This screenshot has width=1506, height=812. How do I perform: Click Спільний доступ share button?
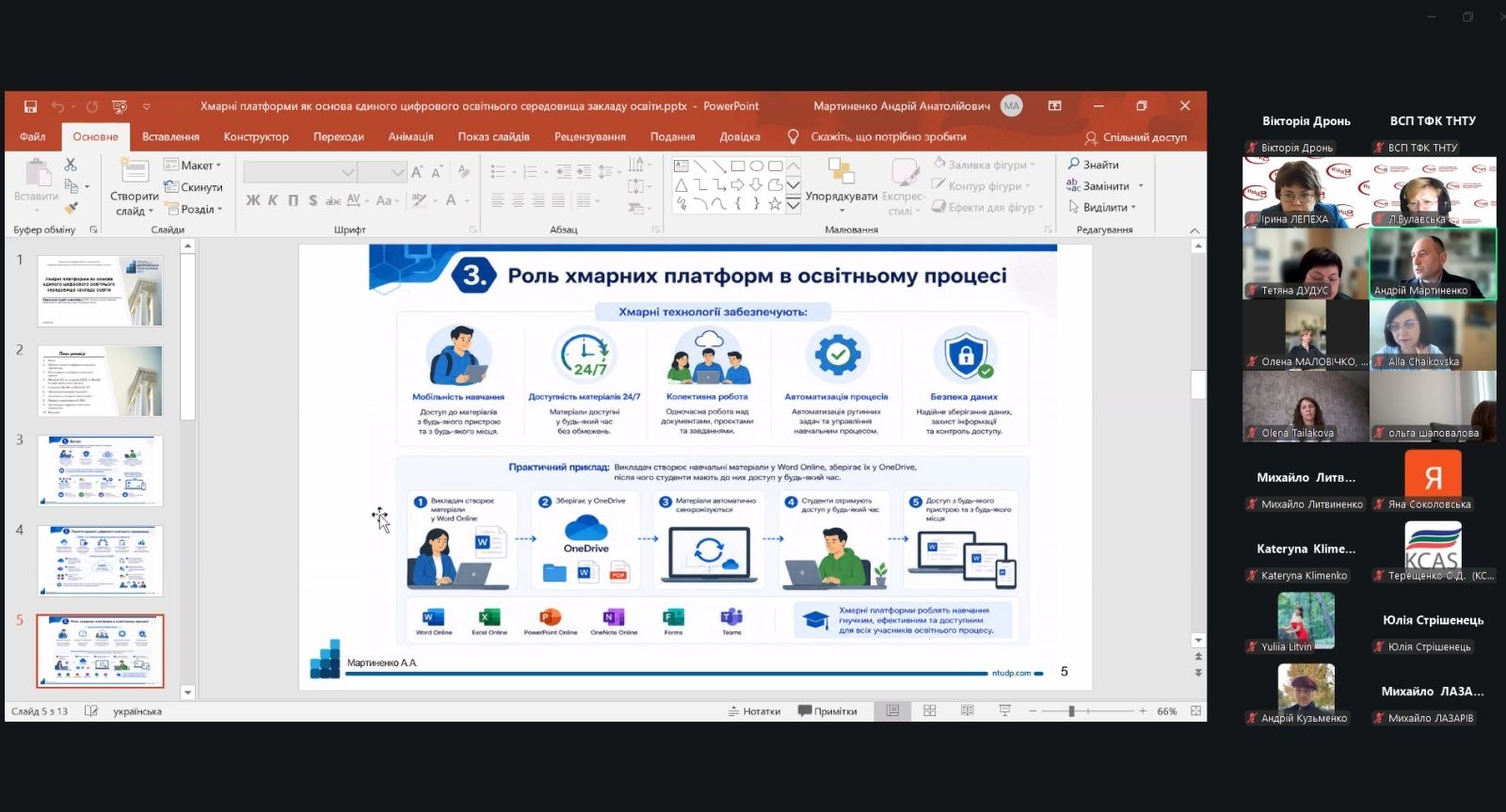point(1135,137)
